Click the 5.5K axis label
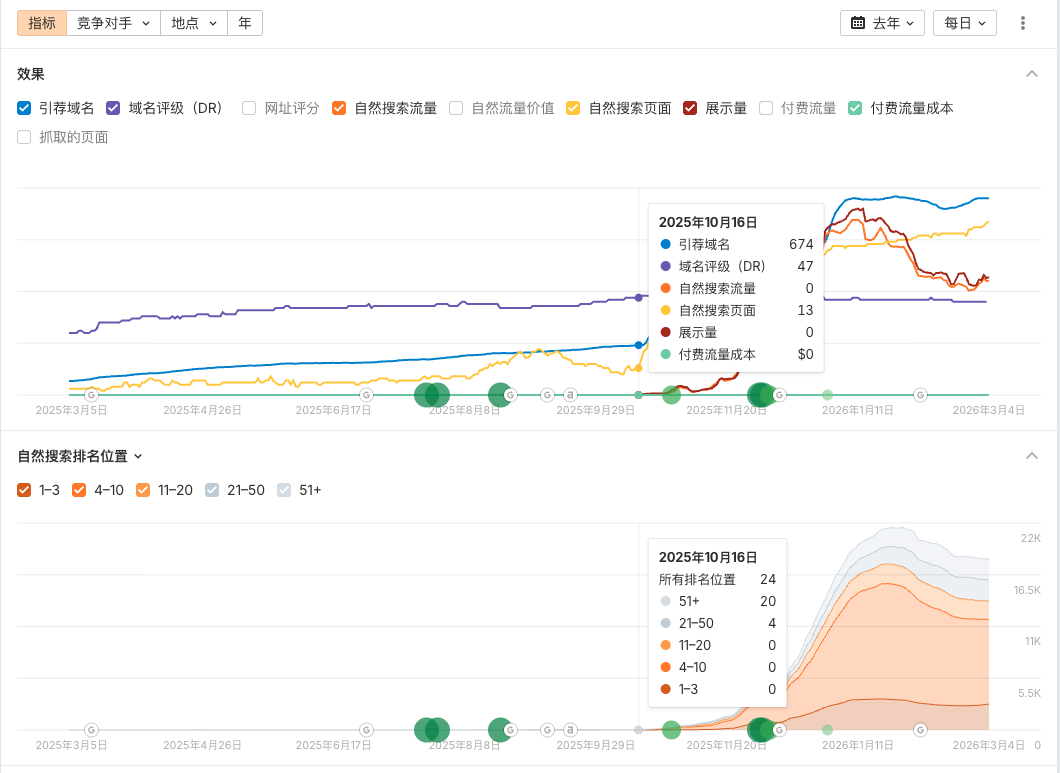 (x=1030, y=693)
